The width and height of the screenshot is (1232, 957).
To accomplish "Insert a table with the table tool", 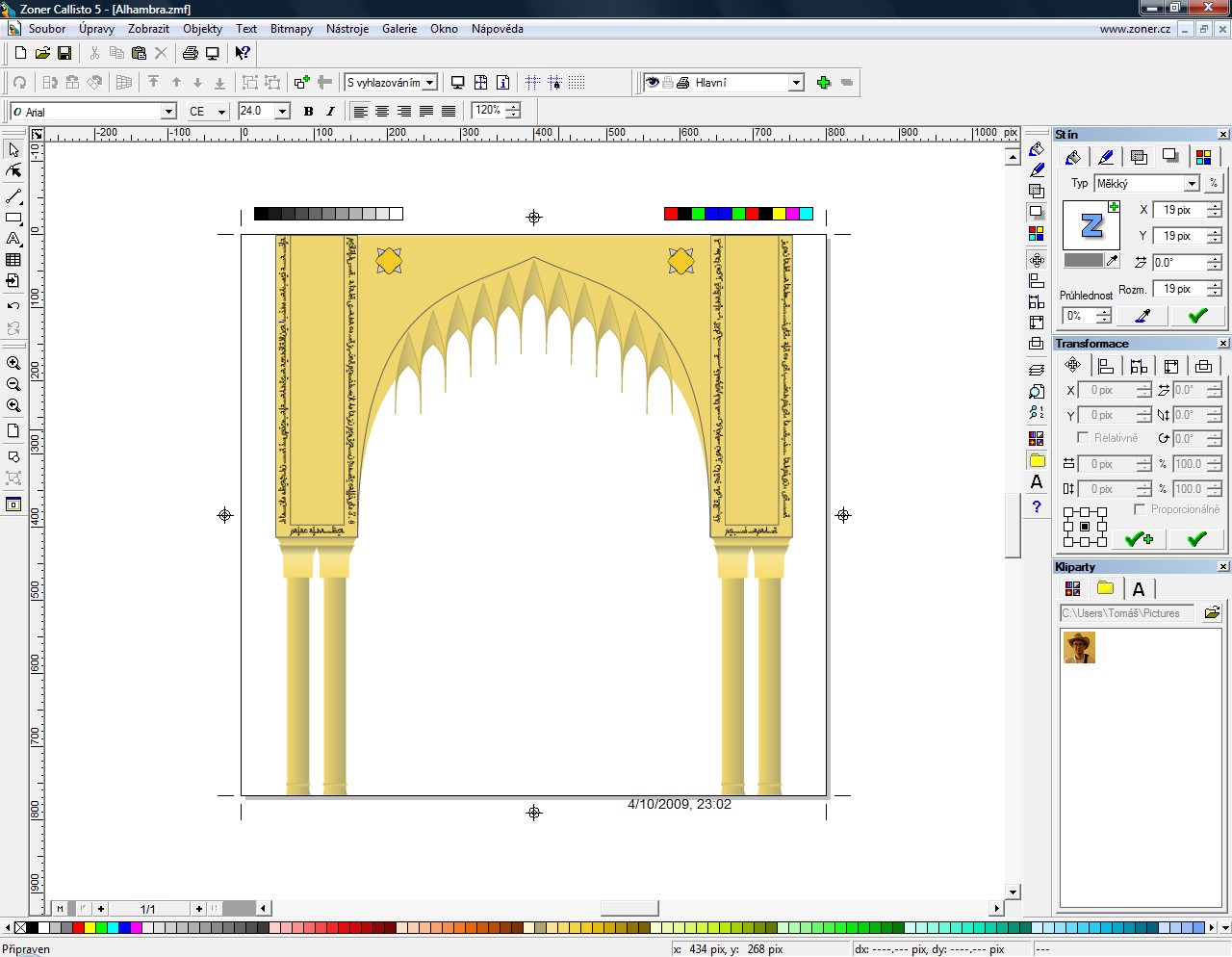I will tap(13, 260).
